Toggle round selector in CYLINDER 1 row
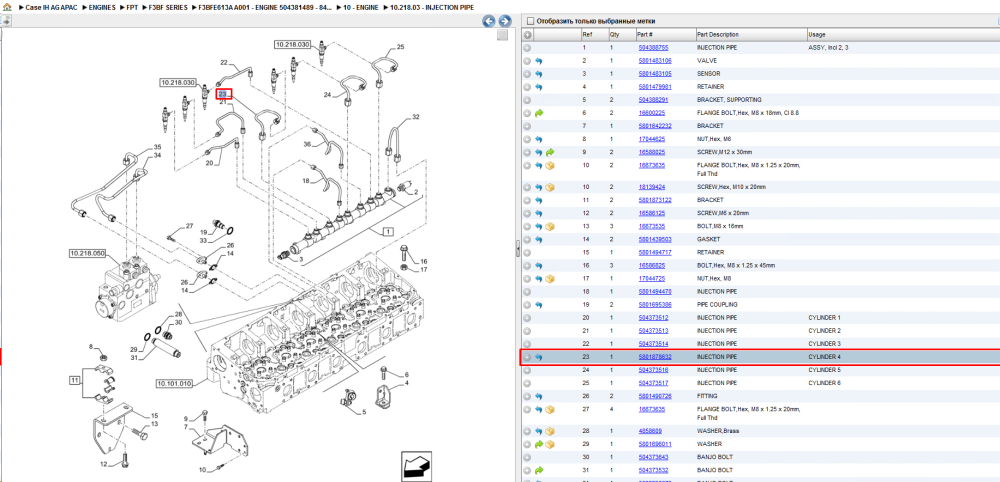 [x=527, y=318]
